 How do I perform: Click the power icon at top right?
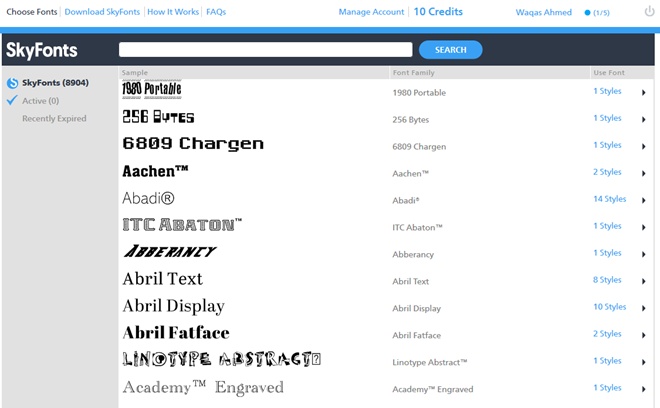649,12
